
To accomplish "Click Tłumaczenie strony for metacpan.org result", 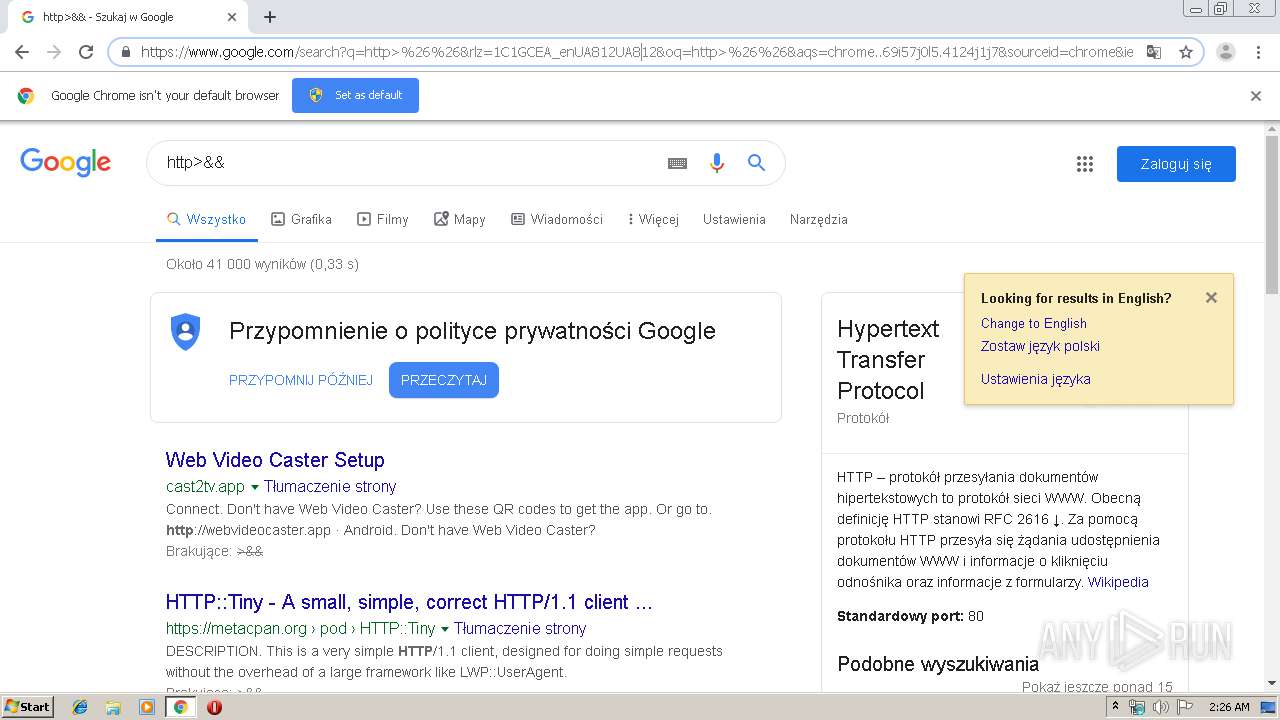I will point(520,629).
